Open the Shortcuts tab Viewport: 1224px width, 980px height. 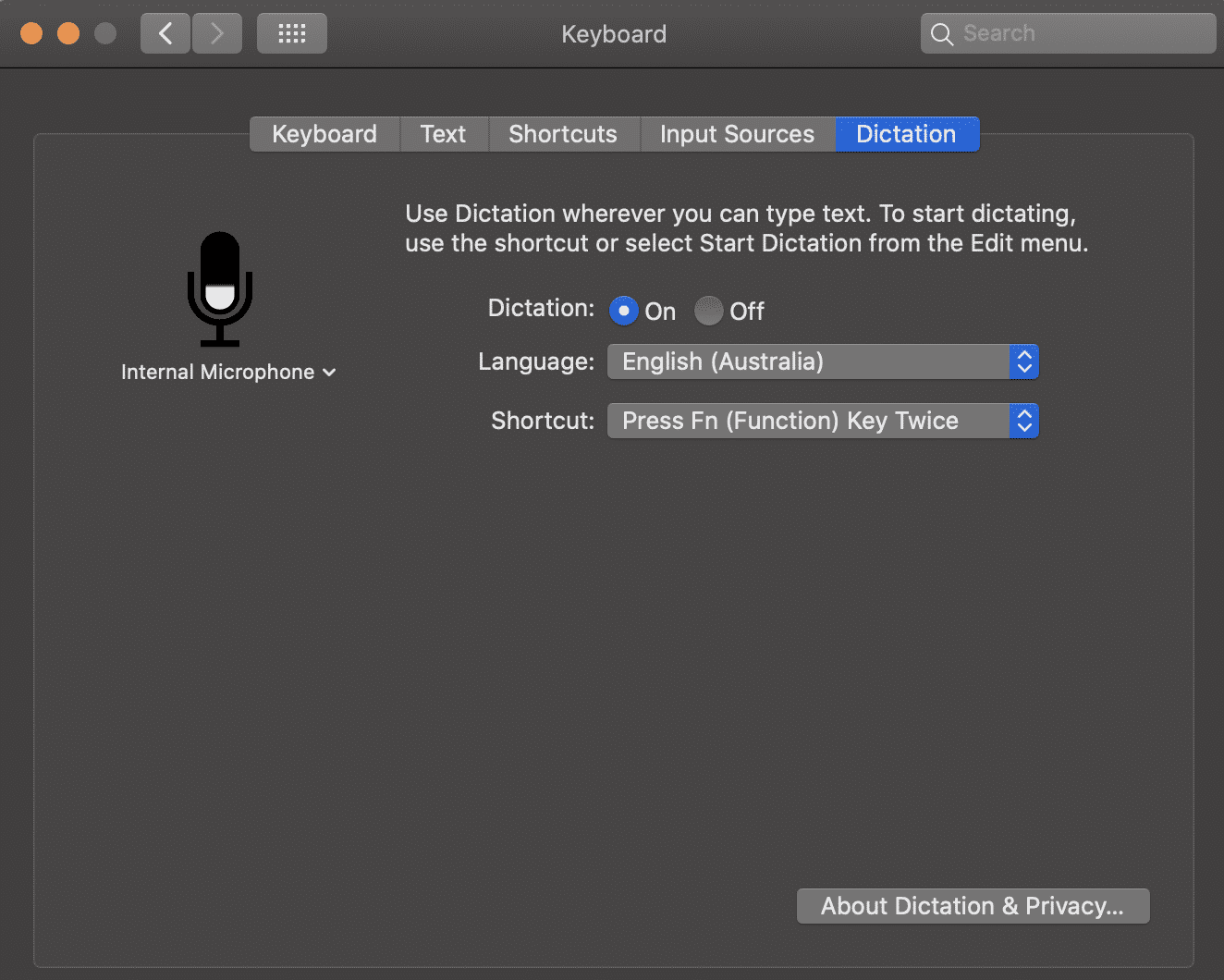coord(562,134)
